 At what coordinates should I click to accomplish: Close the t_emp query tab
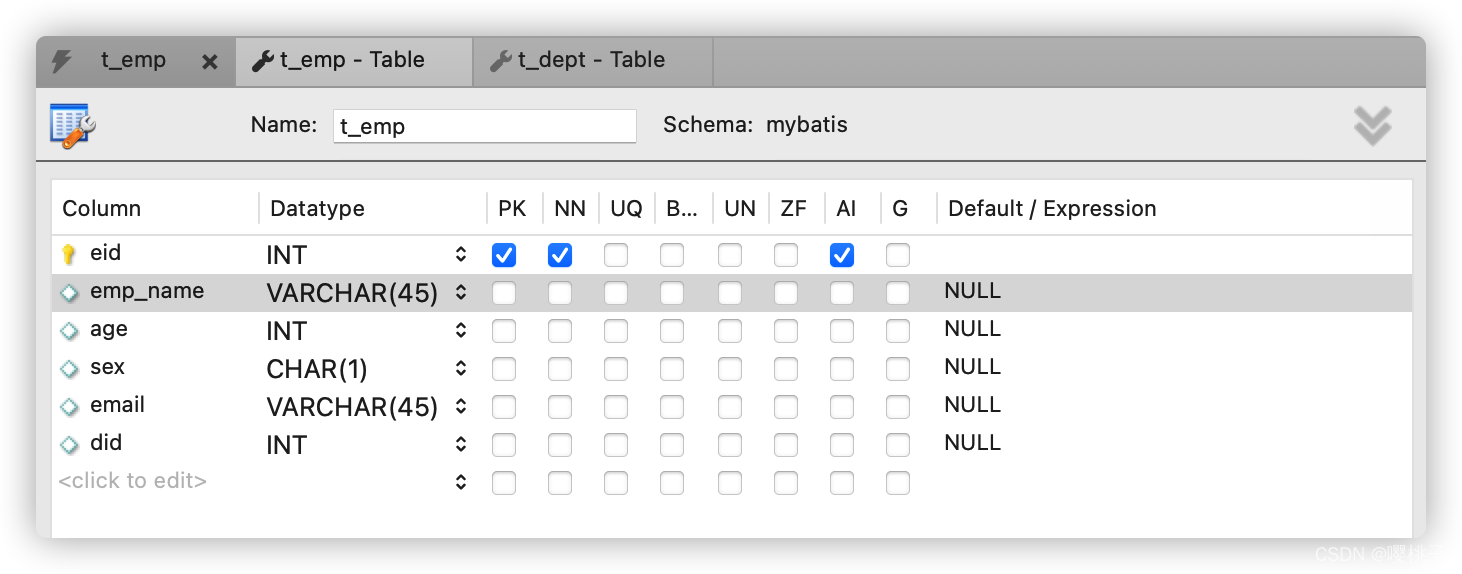coord(209,62)
